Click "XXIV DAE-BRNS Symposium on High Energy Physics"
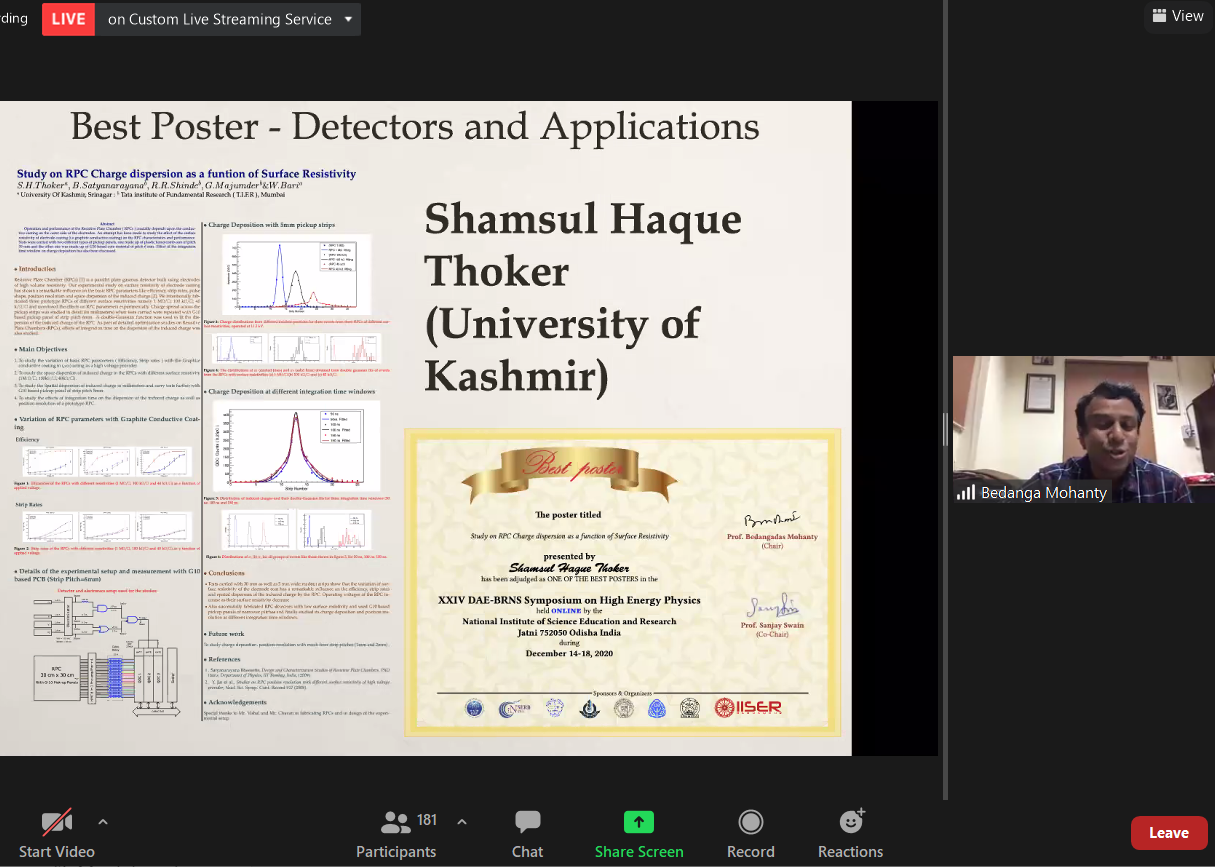This screenshot has height=867, width=1215. [x=569, y=600]
